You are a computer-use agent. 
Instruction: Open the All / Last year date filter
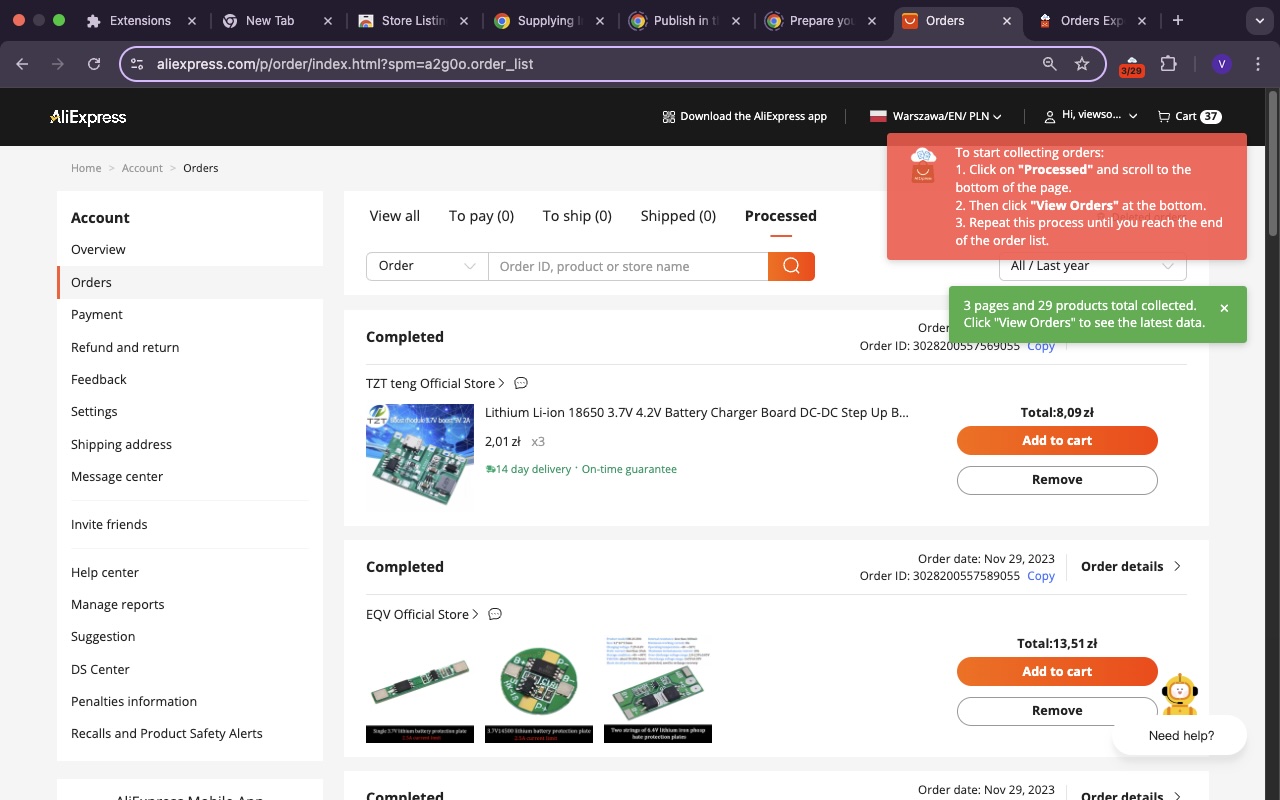1092,266
